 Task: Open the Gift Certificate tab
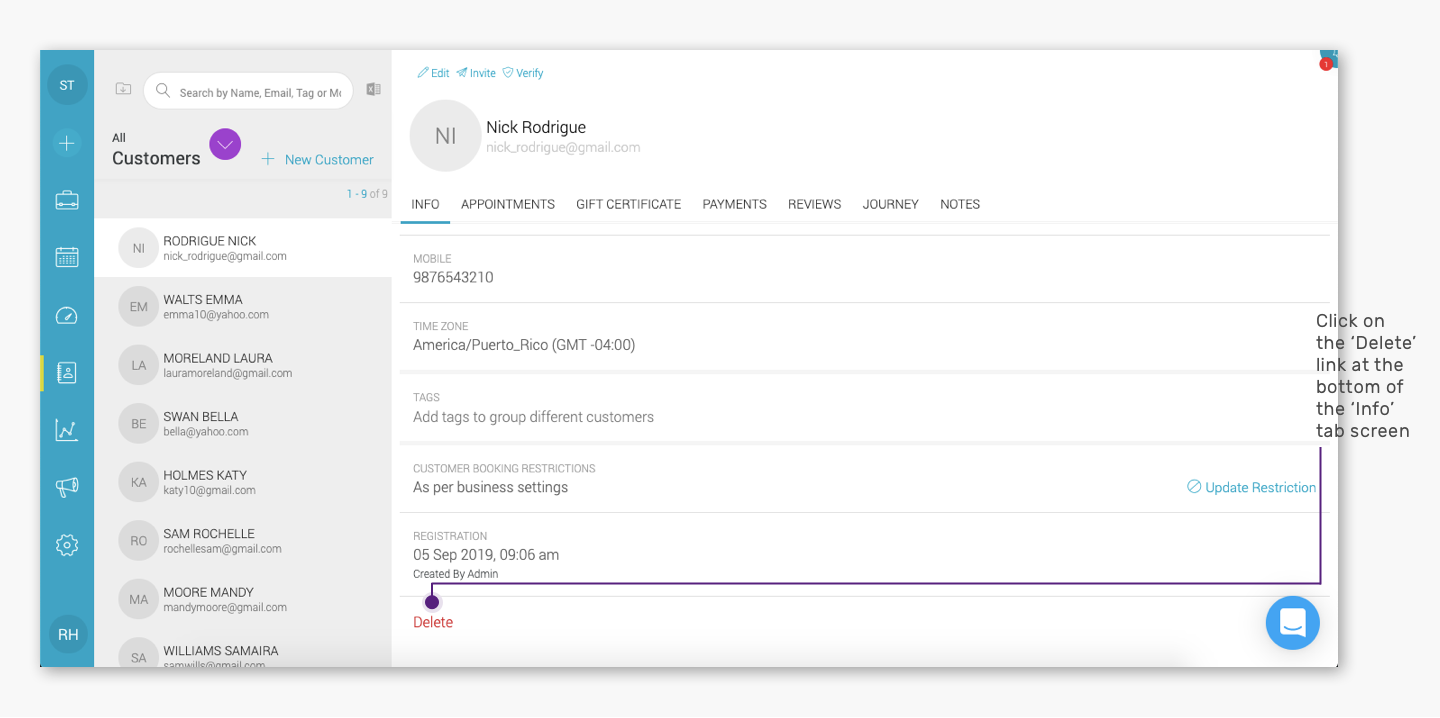tap(629, 204)
